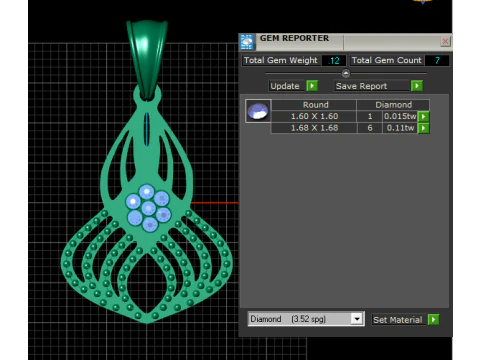This screenshot has width=480, height=360.
Task: Click green arrow next to Update
Action: (x=312, y=86)
